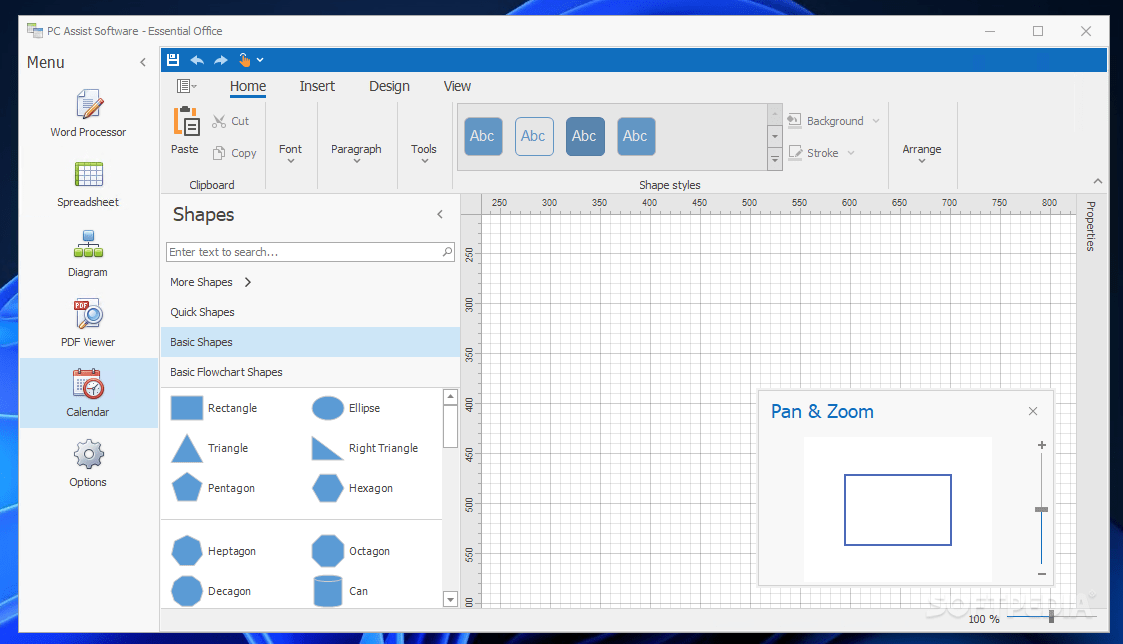Click the Paste button
1123x644 pixels.
click(184, 133)
